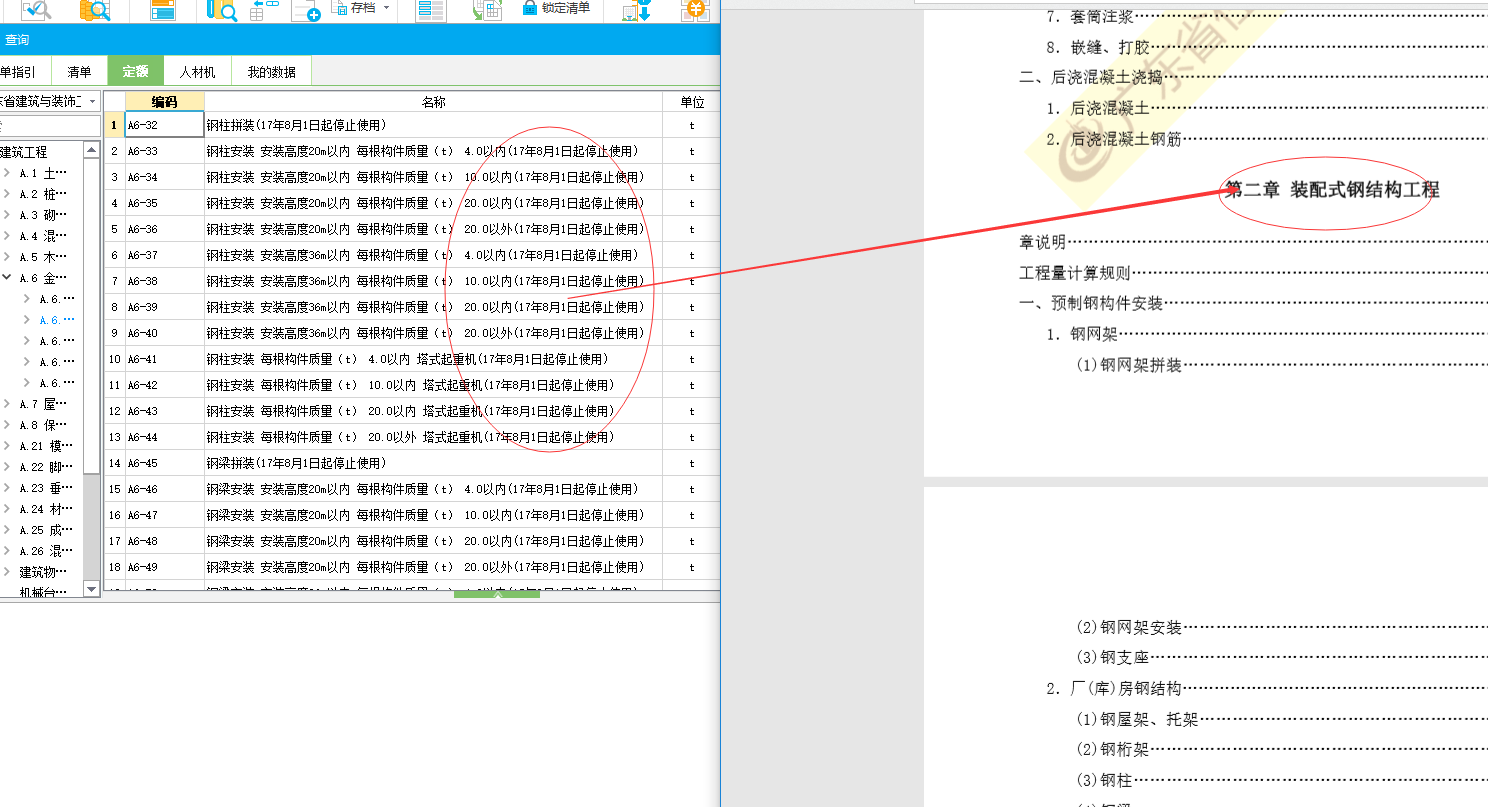1488x807 pixels.
Task: Switch to the 定额 tab
Action: 136,72
